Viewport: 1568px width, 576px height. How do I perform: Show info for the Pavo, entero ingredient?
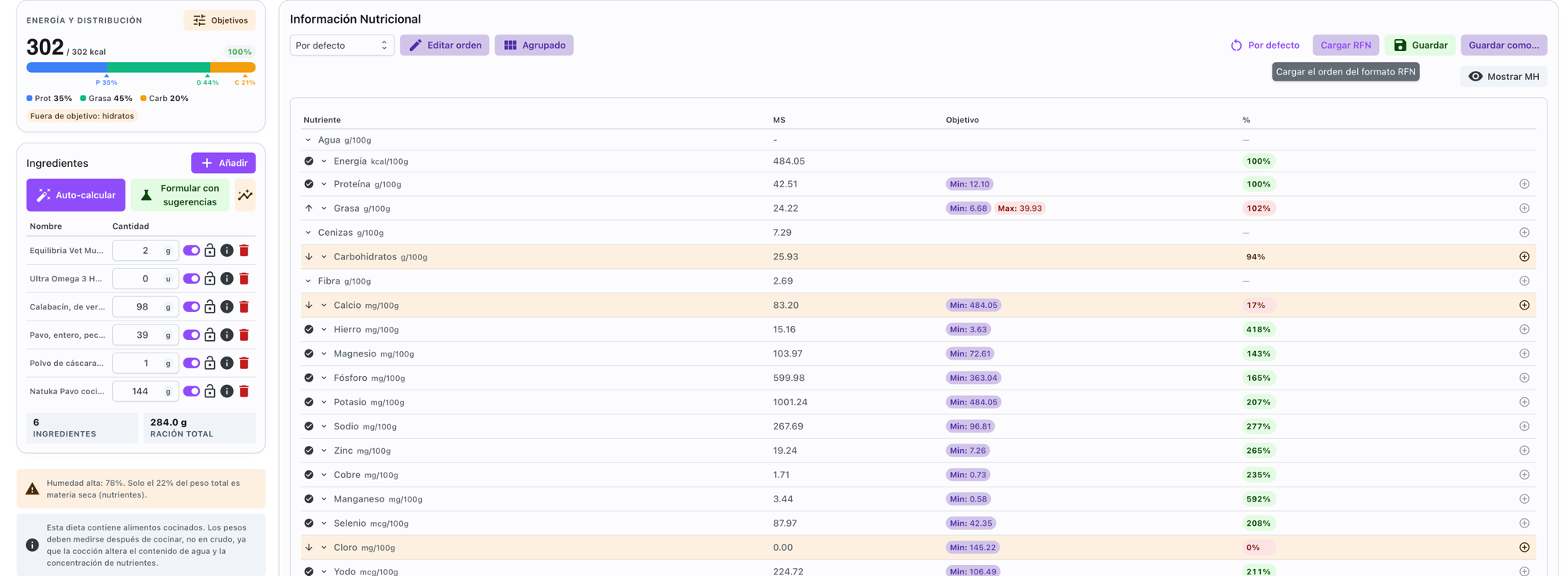pyautogui.click(x=227, y=335)
